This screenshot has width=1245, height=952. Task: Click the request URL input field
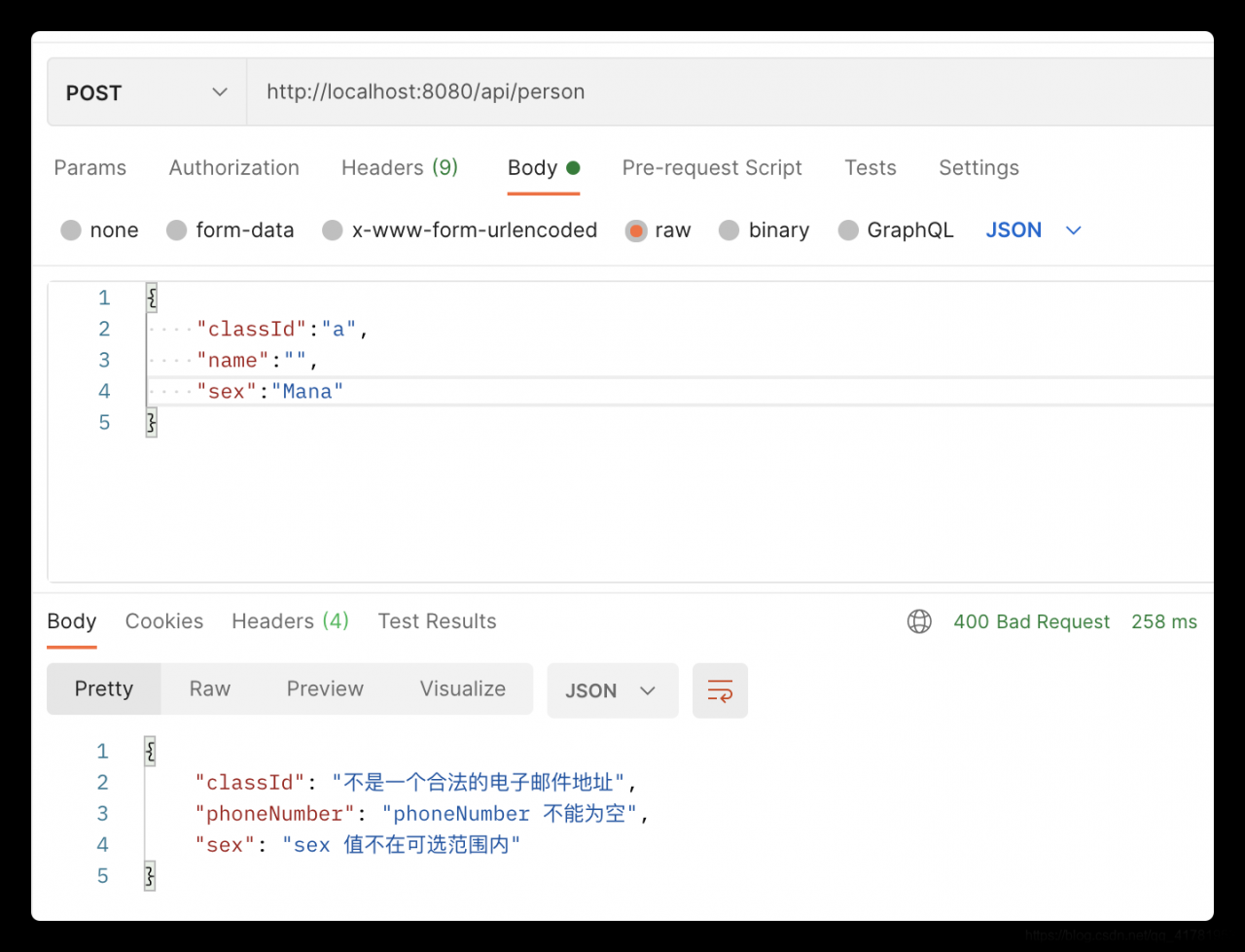point(681,92)
